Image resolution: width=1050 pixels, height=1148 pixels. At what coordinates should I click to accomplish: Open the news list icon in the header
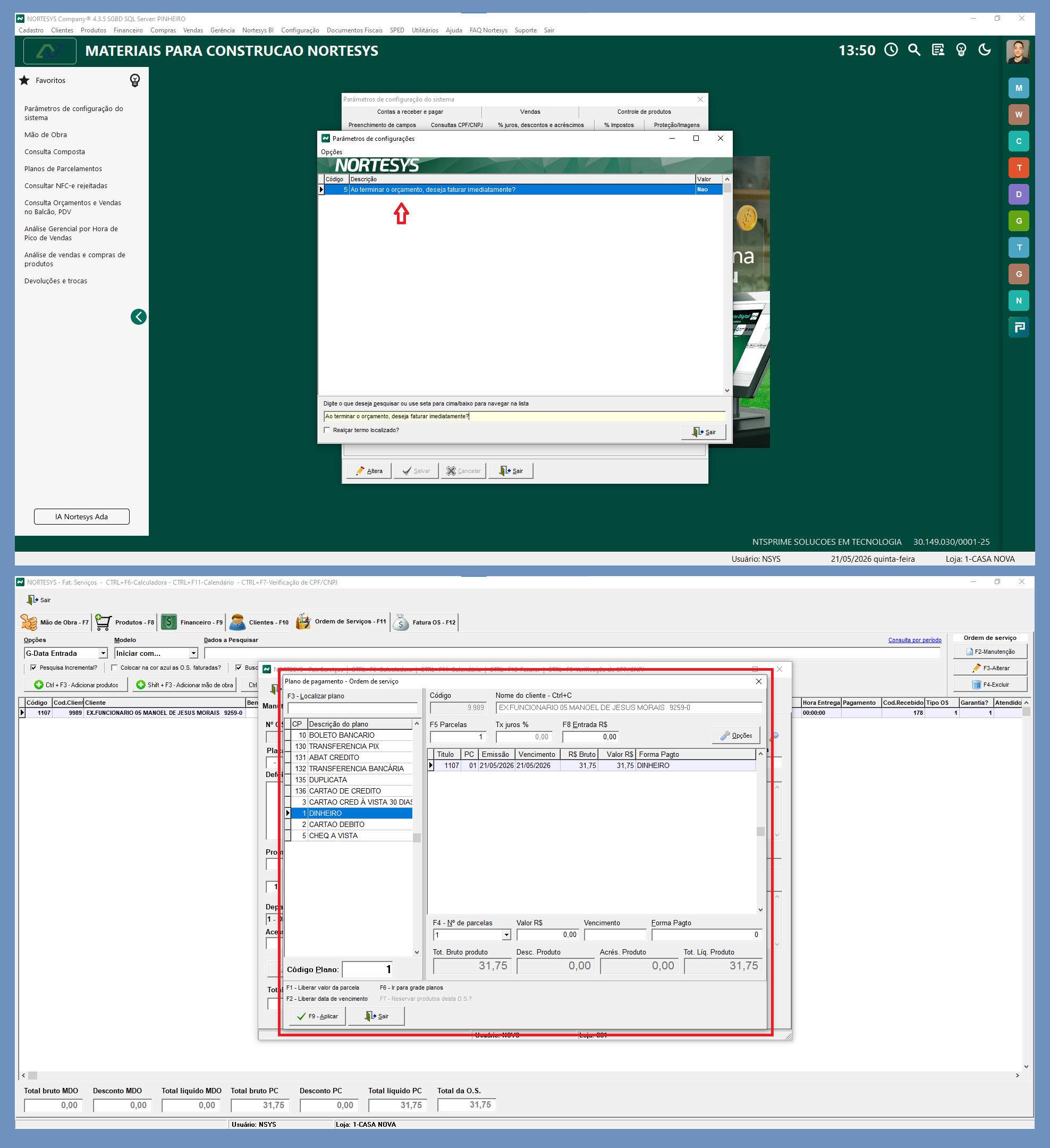tap(938, 50)
